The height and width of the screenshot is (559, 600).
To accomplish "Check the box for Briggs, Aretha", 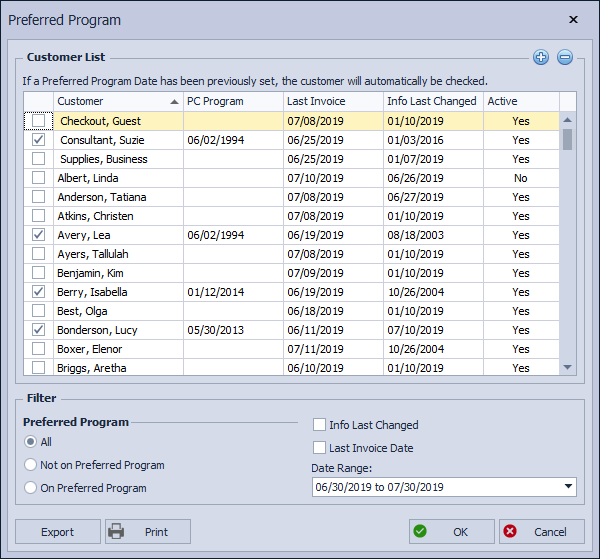I will [38, 368].
